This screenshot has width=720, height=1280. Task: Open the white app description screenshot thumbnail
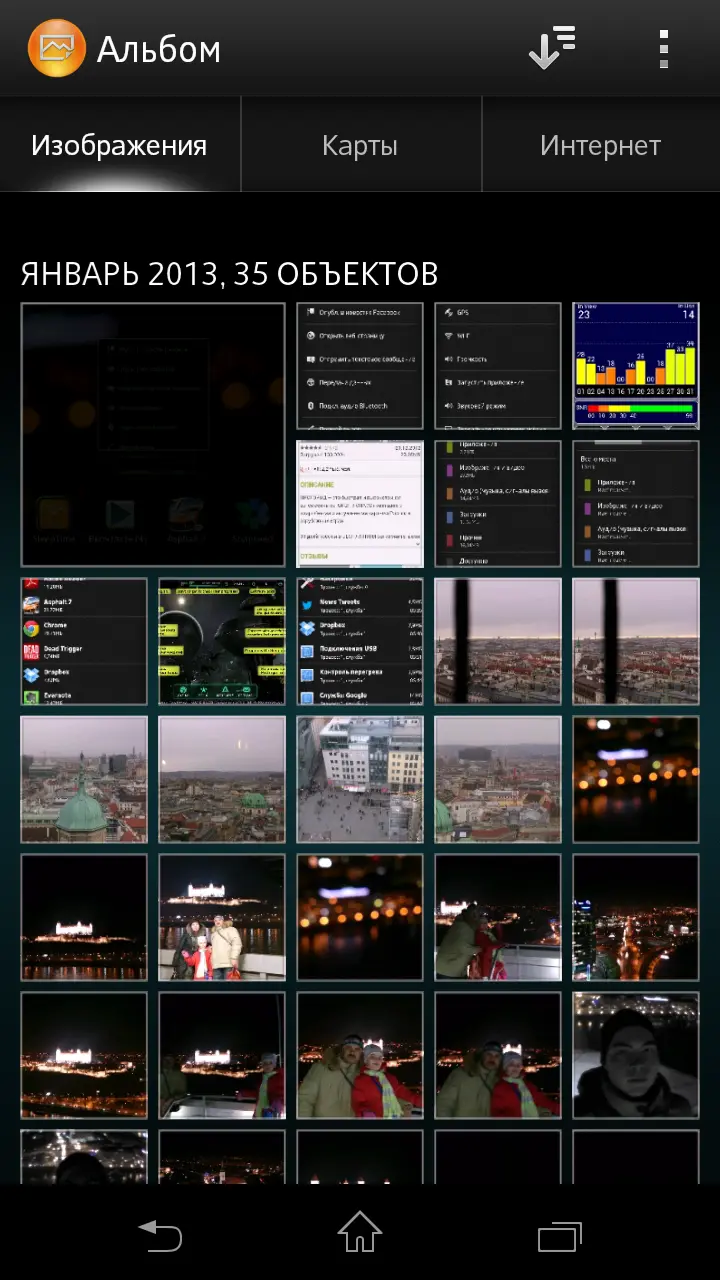point(360,504)
